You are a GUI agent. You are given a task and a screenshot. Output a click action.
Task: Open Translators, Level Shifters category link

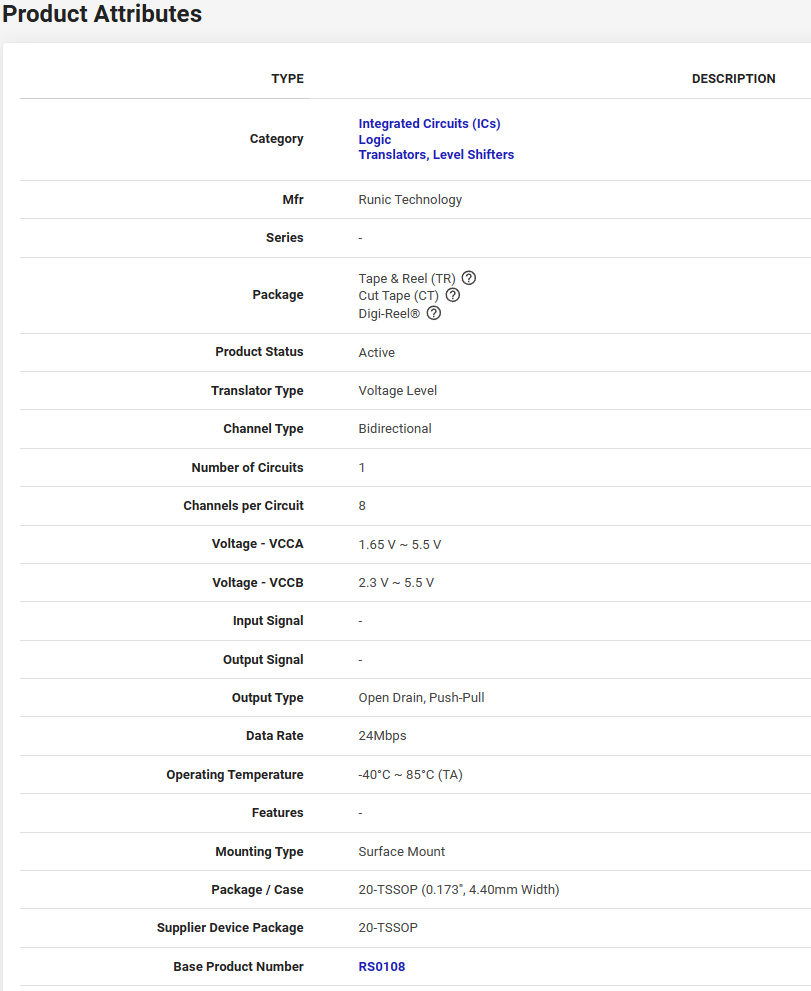click(436, 155)
